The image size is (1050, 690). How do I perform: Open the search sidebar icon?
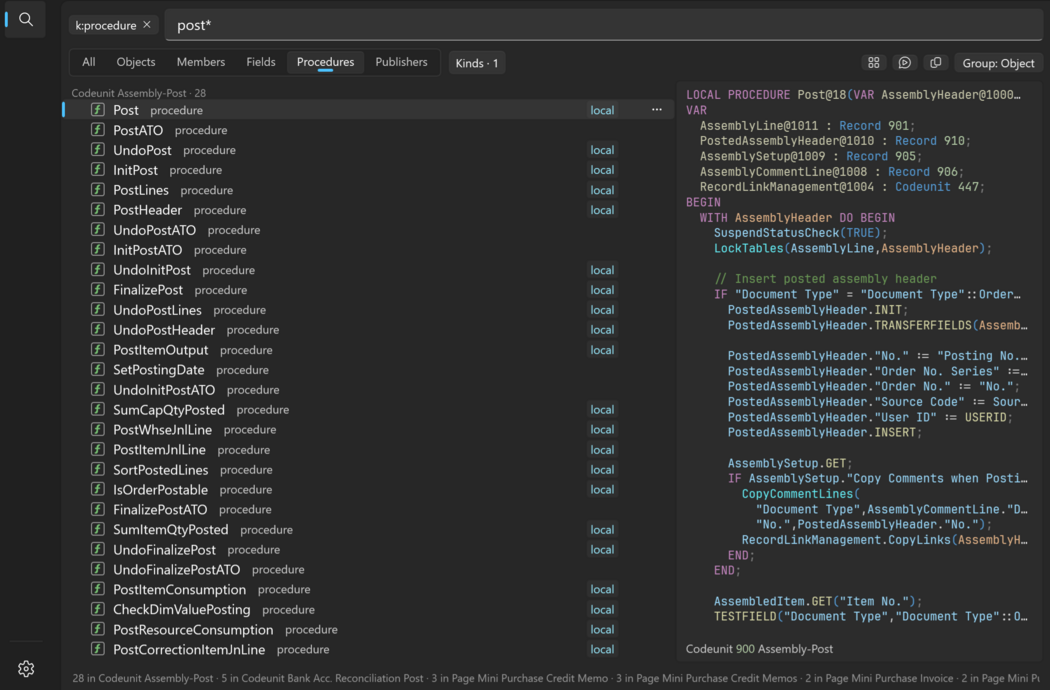click(25, 19)
